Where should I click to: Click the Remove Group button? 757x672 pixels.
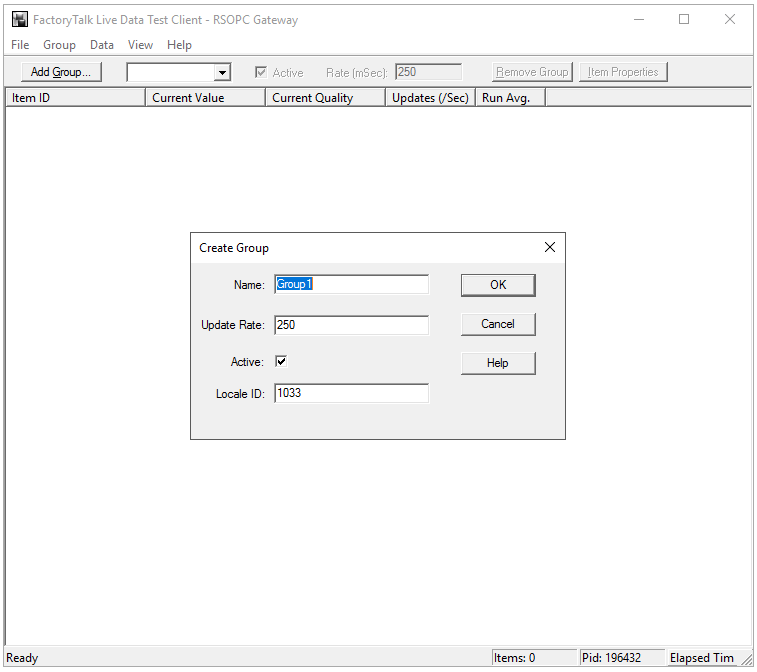[532, 72]
